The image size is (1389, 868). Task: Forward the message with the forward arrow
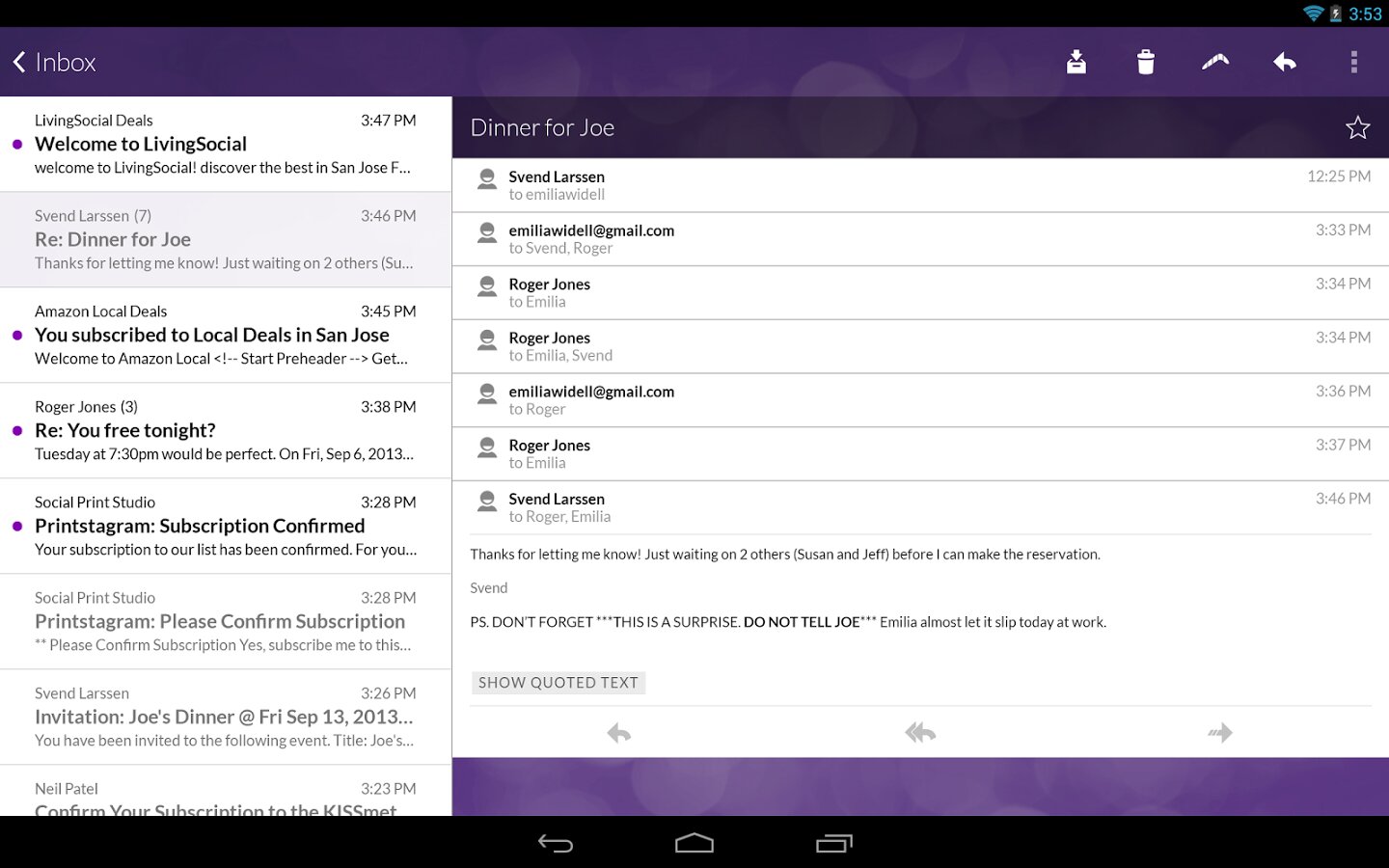1220,733
